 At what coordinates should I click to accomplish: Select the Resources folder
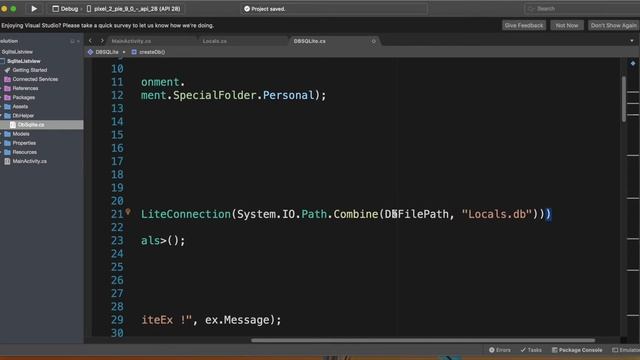point(24,152)
